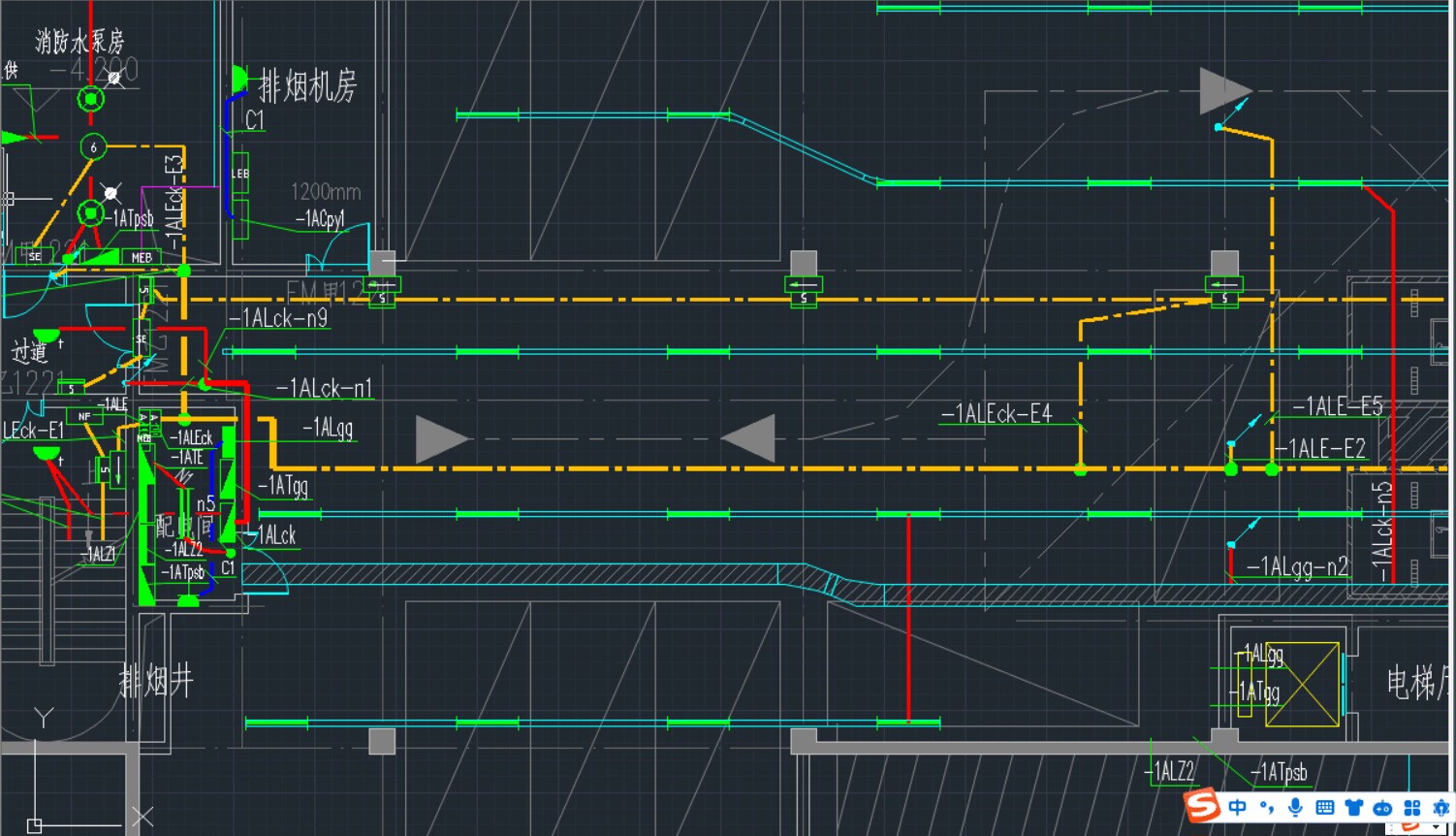
Task: Select the -1ALck-n9 circuit label
Action: point(279,318)
